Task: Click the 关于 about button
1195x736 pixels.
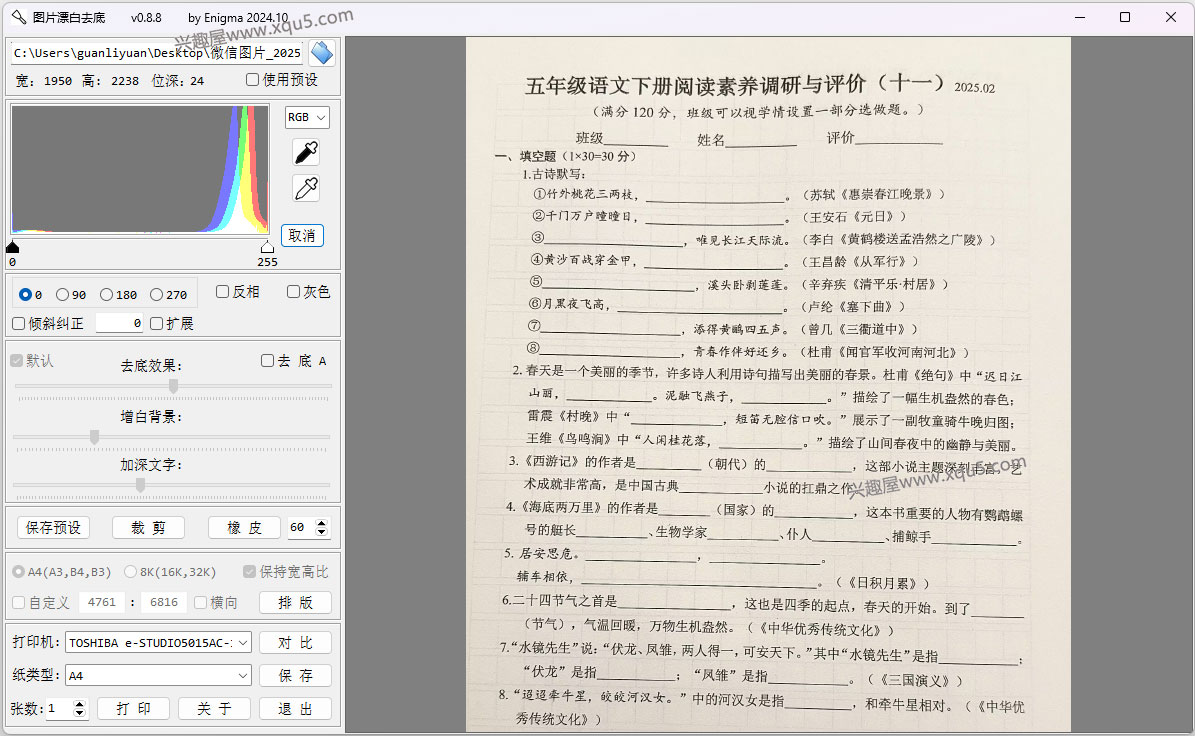Action: [215, 709]
